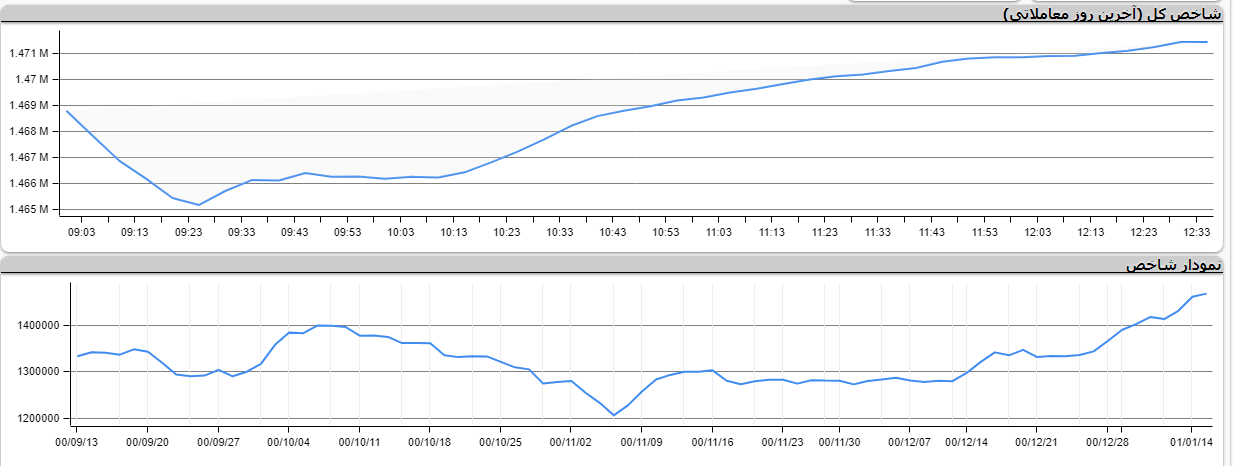Screen dimensions: 1234x466
Task: Select the 12:33 time label
Action: (1196, 232)
